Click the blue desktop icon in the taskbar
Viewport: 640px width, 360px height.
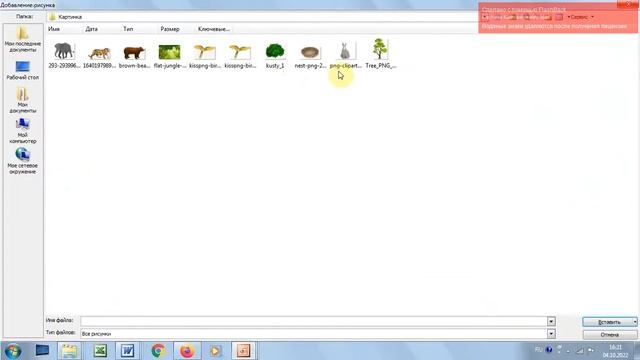(42, 351)
